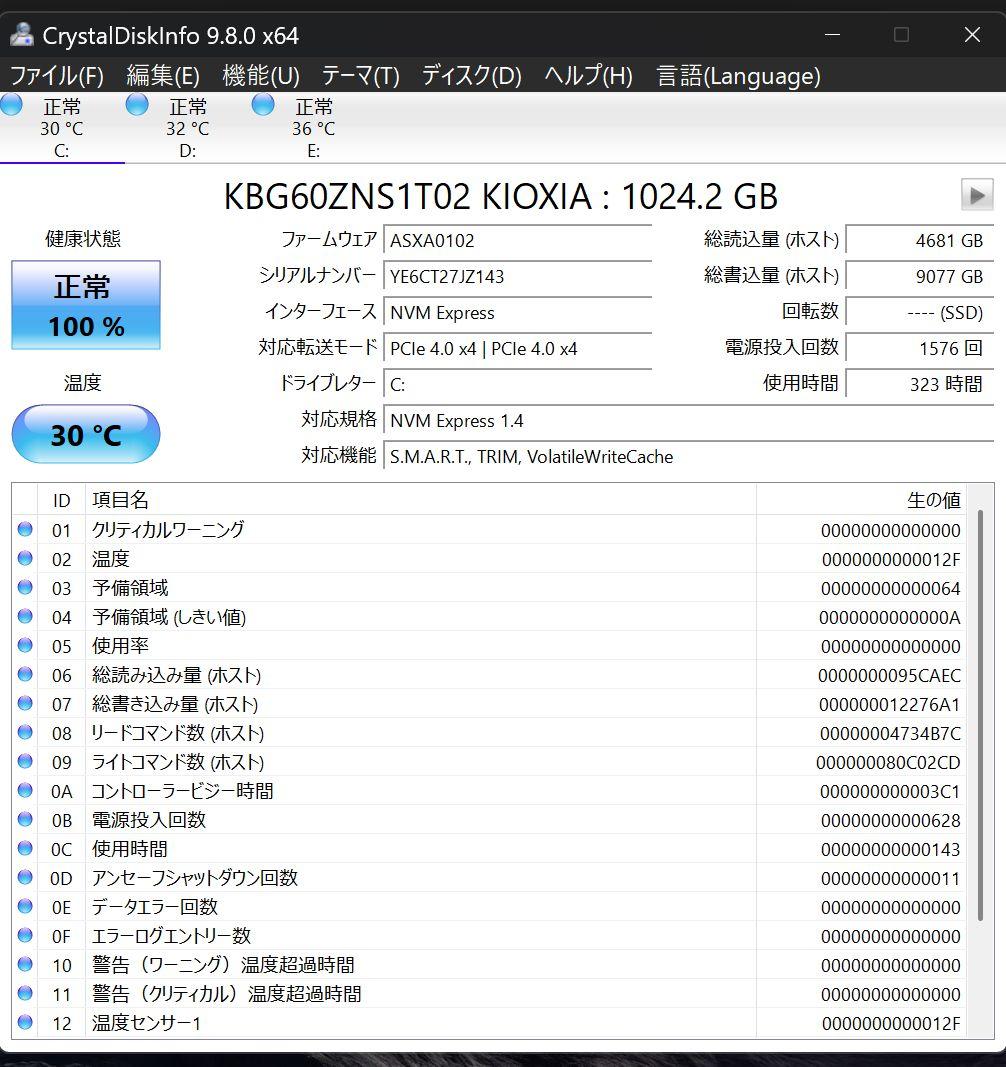Select raw value 00000000000143
The width and height of the screenshot is (1006, 1067).
(x=890, y=850)
